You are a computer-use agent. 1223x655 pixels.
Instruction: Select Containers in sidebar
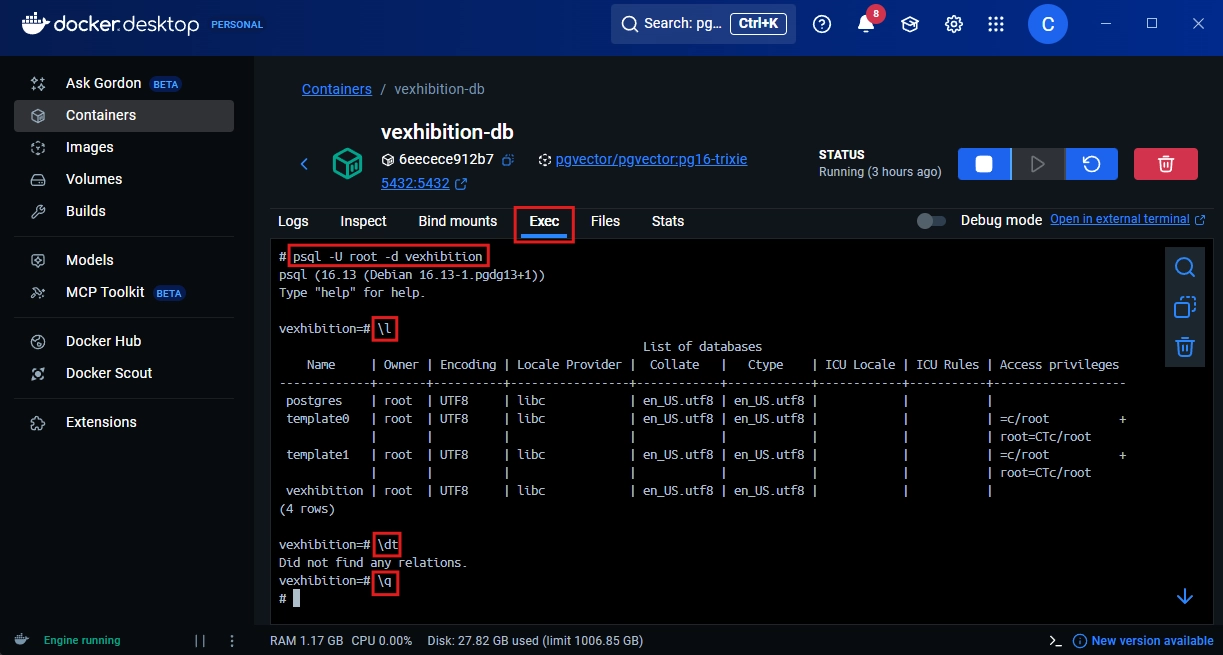(124, 115)
